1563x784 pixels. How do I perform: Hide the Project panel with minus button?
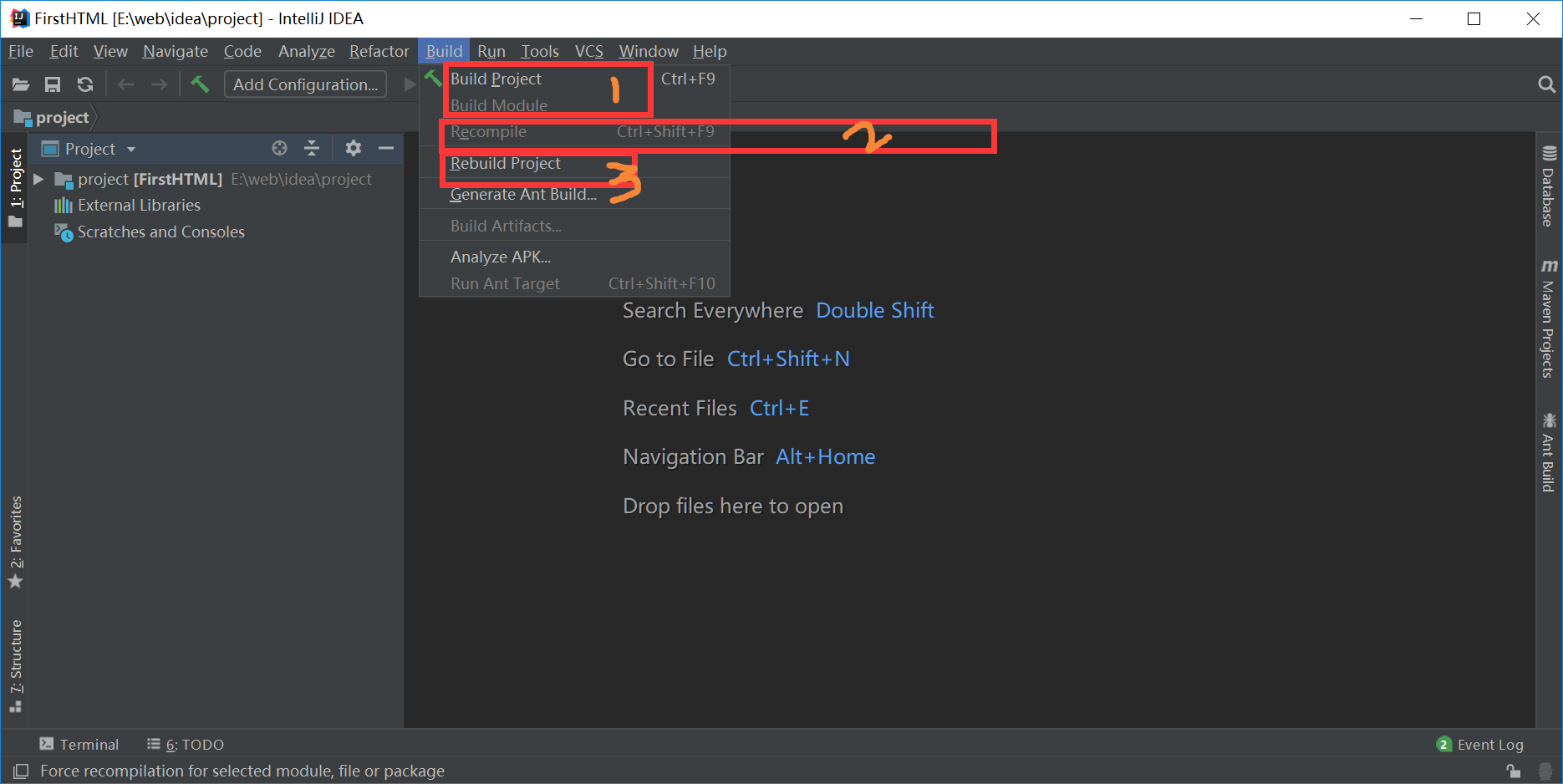tap(385, 148)
